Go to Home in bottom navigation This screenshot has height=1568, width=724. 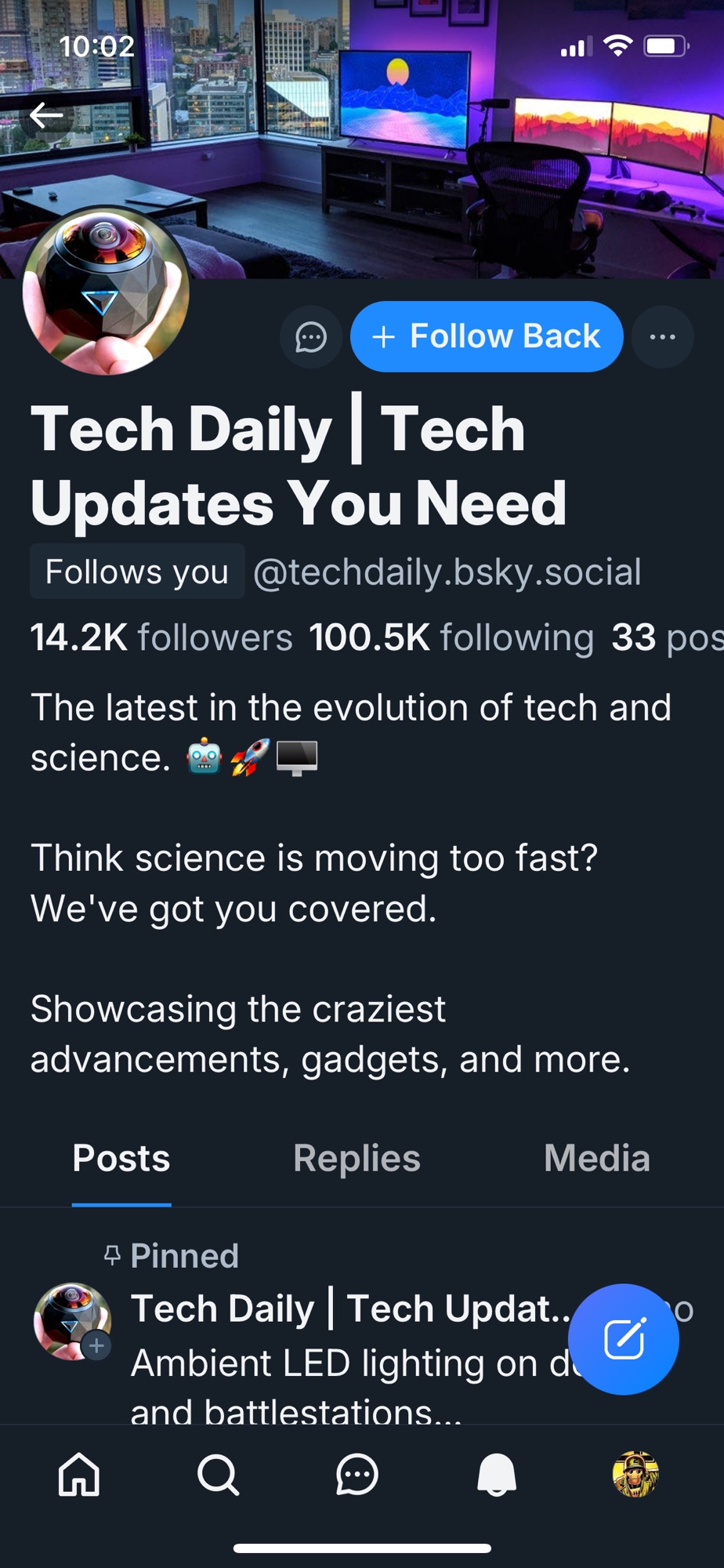[x=79, y=1474]
